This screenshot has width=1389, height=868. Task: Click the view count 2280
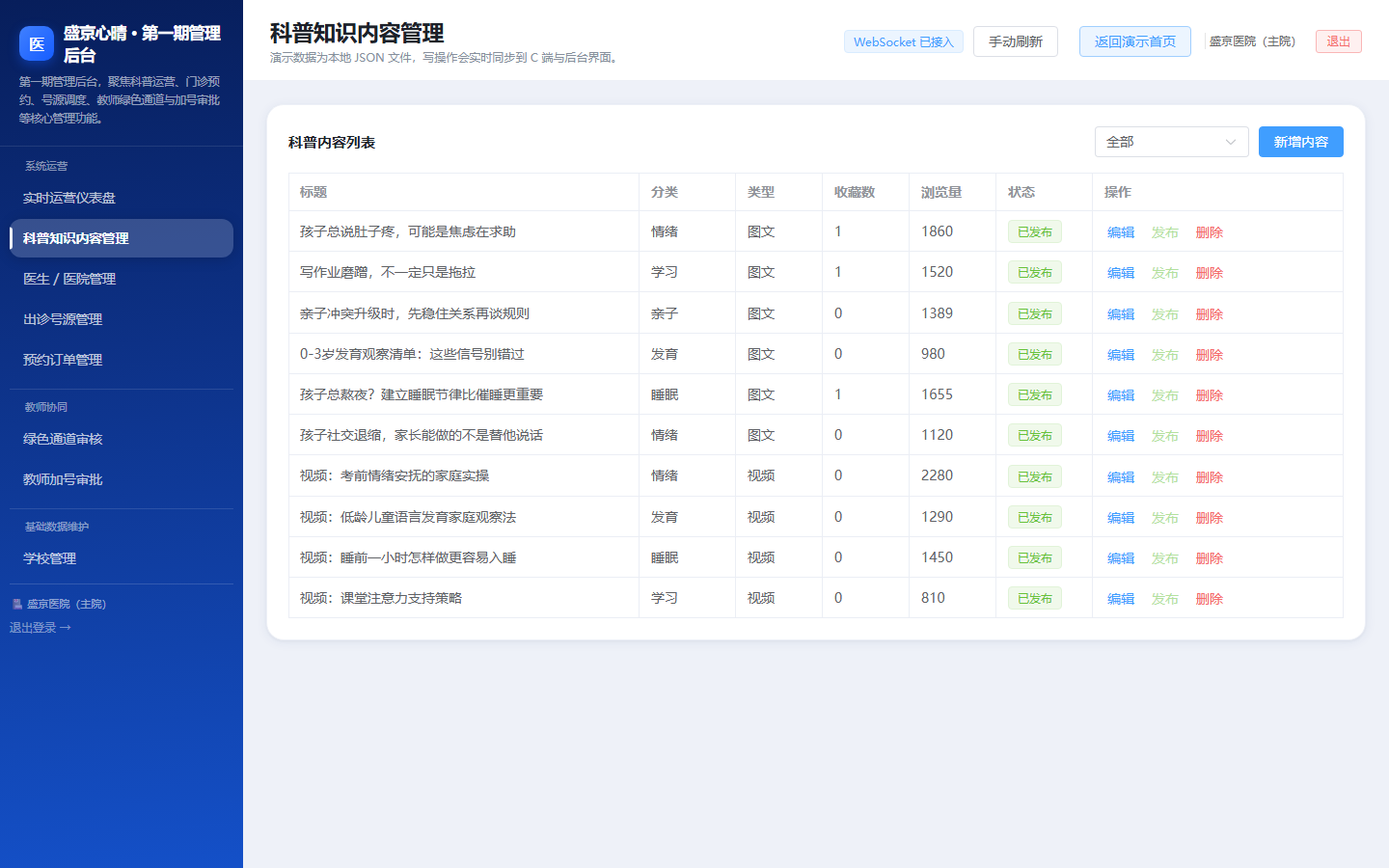tap(937, 475)
